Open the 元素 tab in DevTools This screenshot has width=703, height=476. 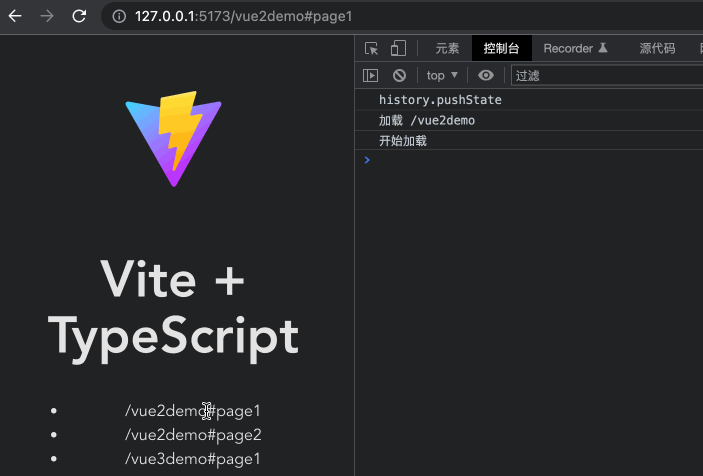pos(447,48)
